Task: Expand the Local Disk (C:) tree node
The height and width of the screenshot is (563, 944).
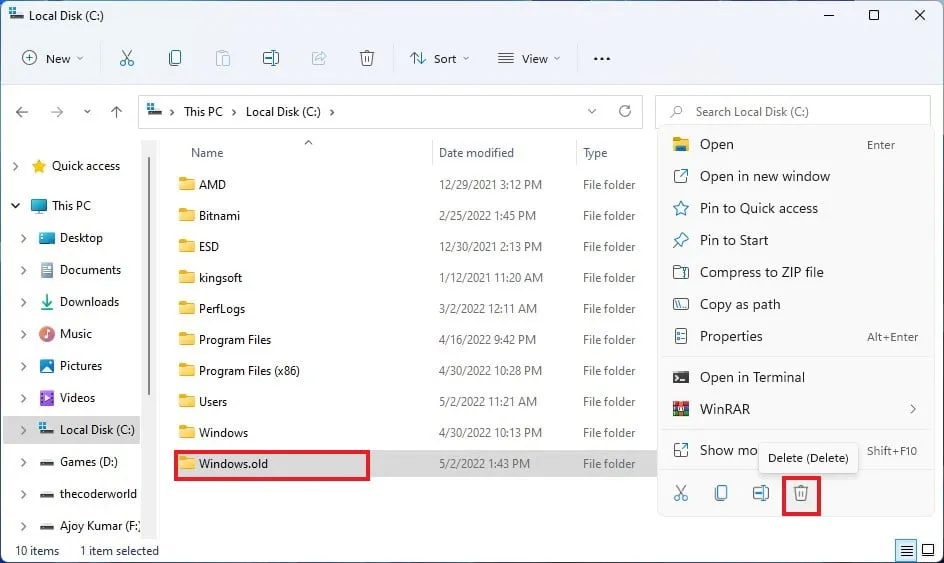Action: click(x=23, y=431)
